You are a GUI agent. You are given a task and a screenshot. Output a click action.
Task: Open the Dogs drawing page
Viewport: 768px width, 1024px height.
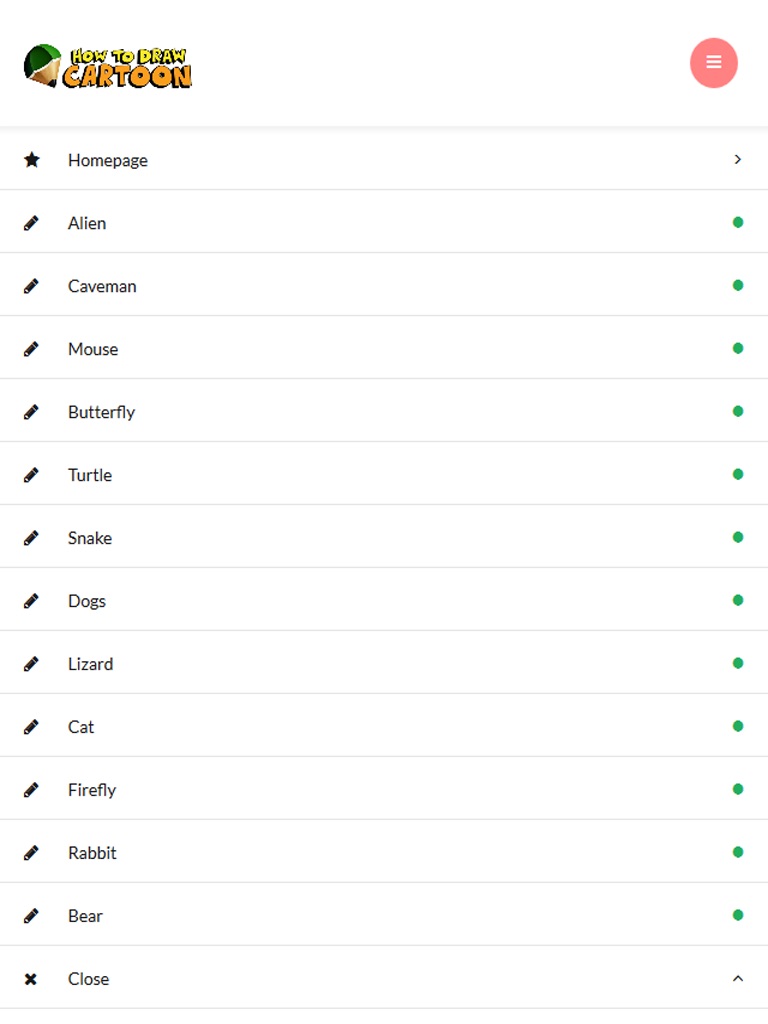click(87, 601)
